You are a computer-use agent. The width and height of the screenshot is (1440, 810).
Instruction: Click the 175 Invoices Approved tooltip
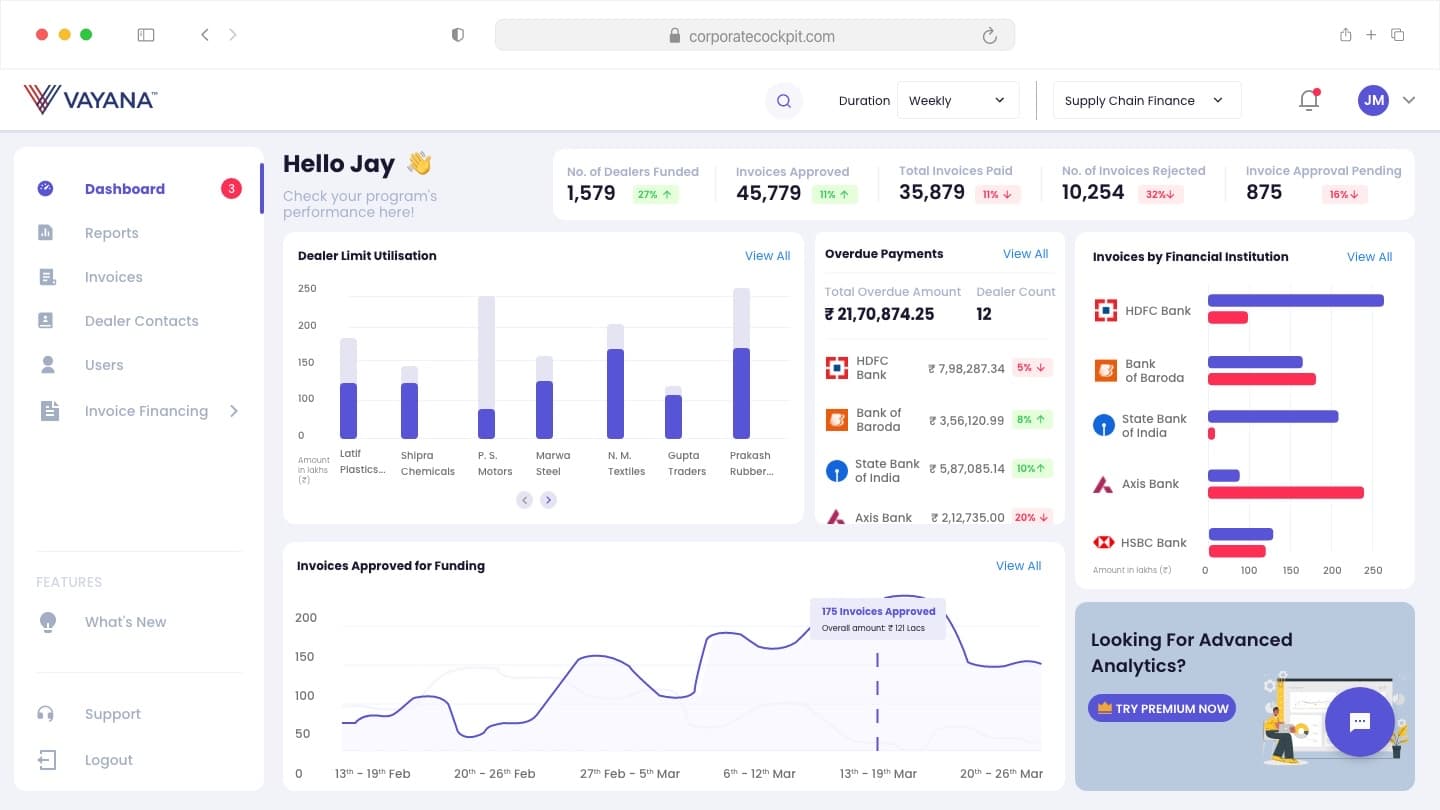point(878,619)
